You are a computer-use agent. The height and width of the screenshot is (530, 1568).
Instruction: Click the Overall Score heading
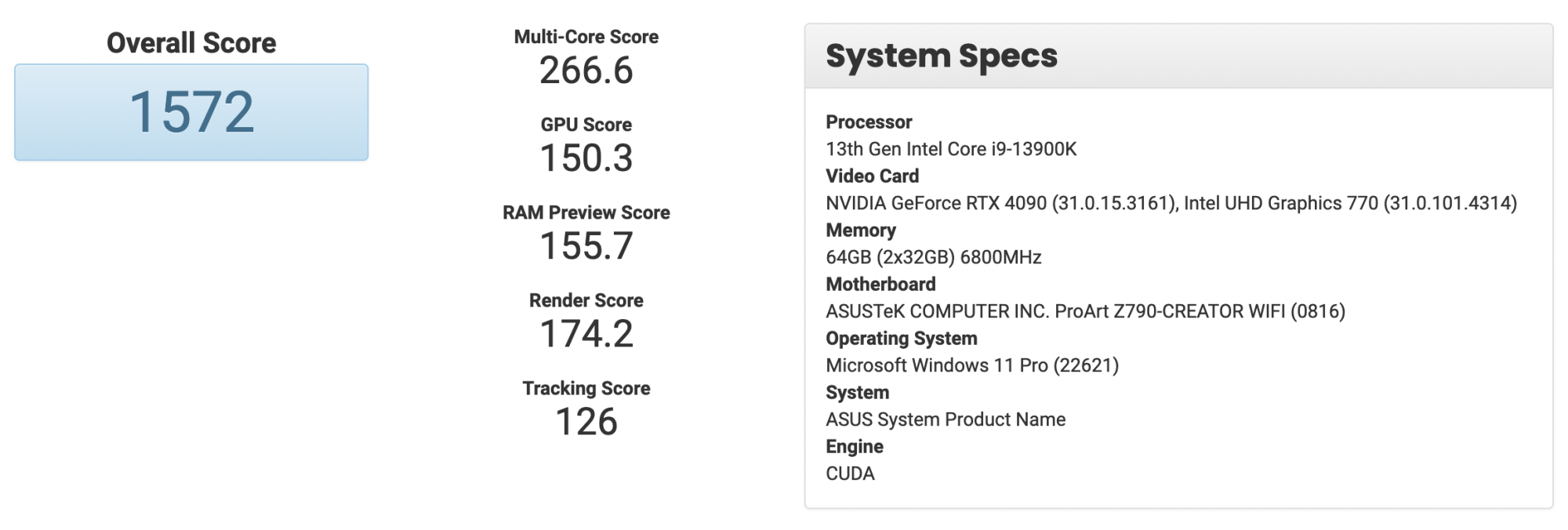click(x=191, y=43)
